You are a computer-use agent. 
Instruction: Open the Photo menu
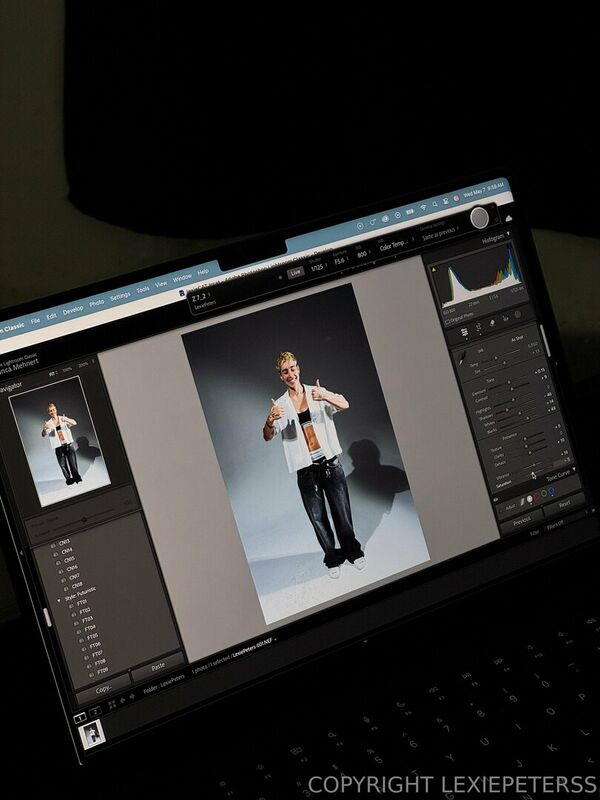click(x=96, y=303)
